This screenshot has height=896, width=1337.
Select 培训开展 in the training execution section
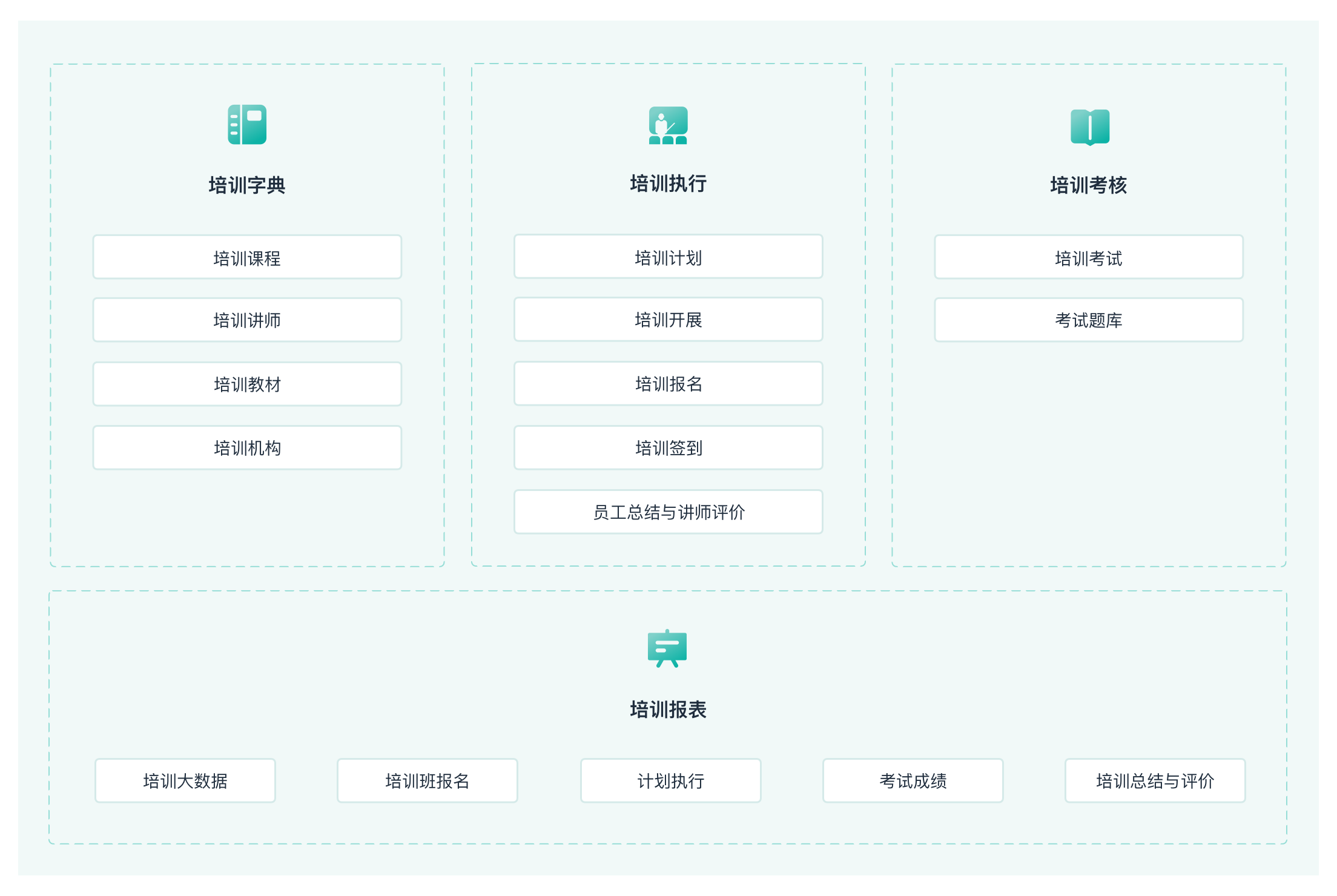pos(668,320)
